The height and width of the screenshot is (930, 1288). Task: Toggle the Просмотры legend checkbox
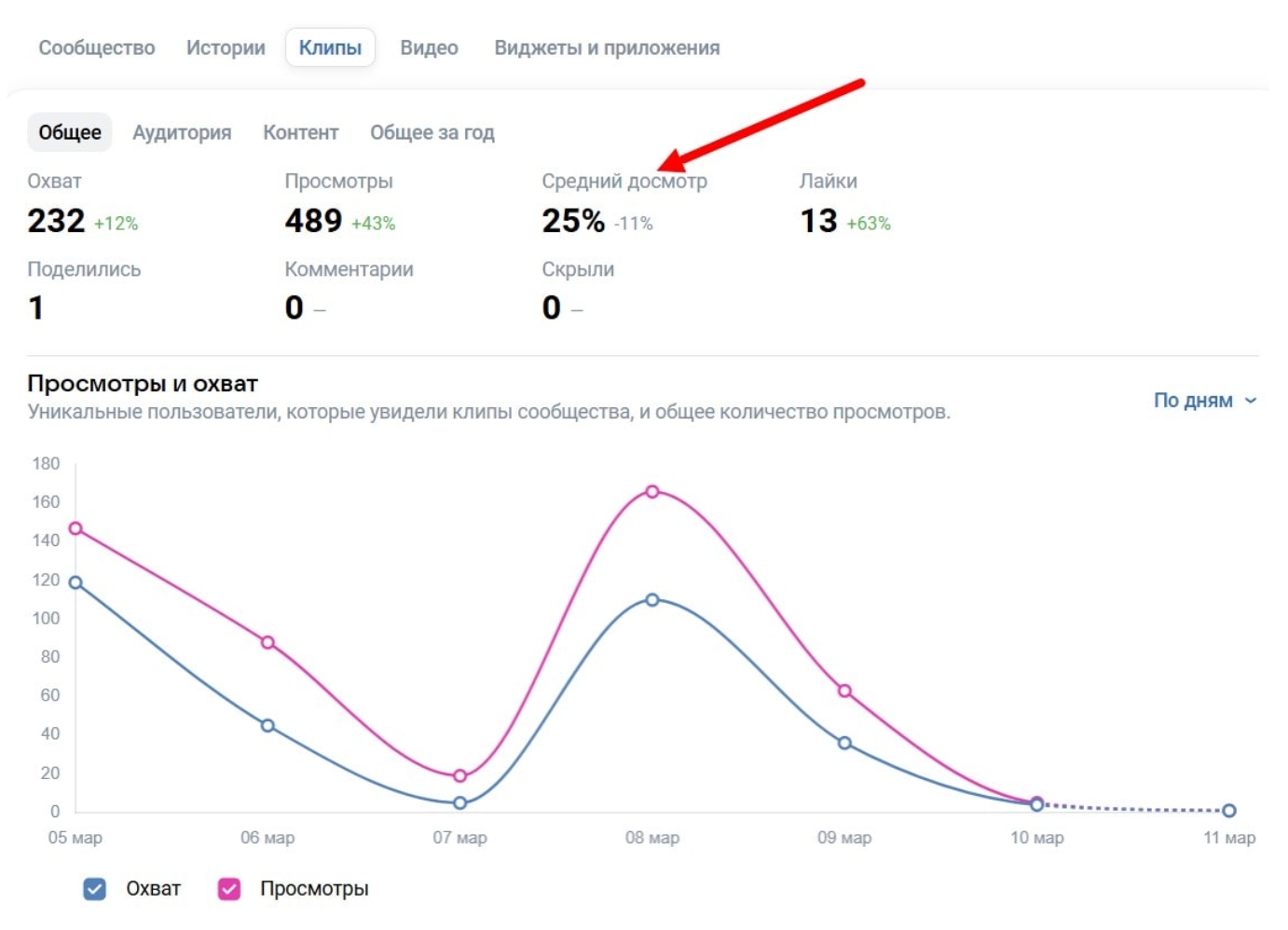(229, 889)
